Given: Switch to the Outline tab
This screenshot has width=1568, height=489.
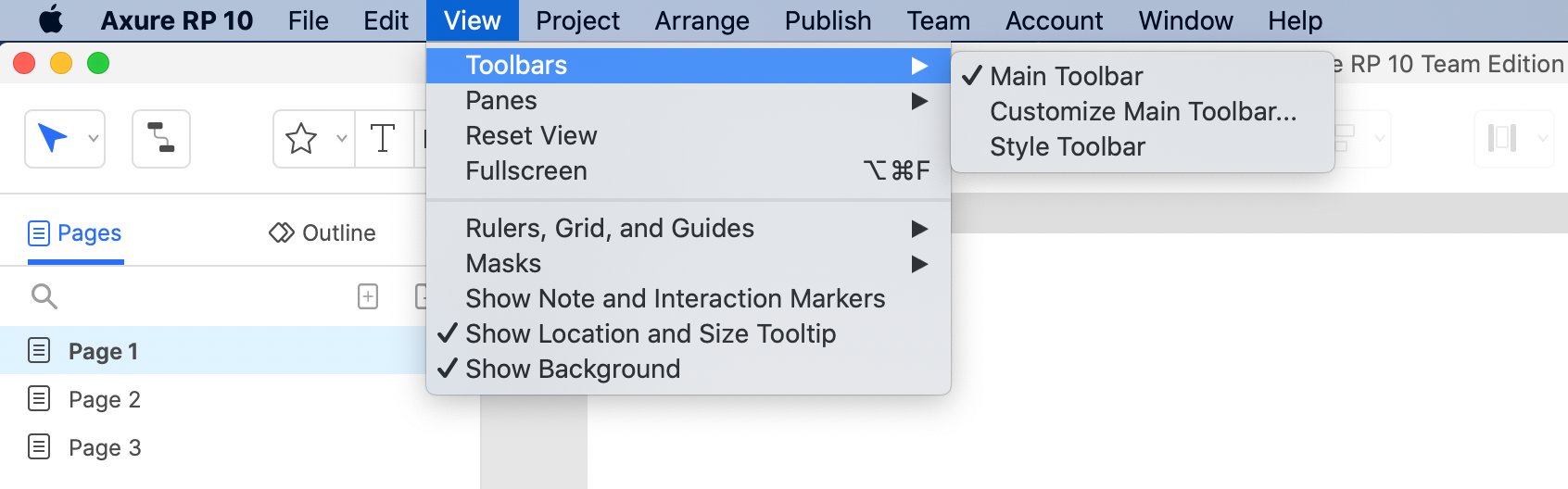Looking at the screenshot, I should point(322,233).
